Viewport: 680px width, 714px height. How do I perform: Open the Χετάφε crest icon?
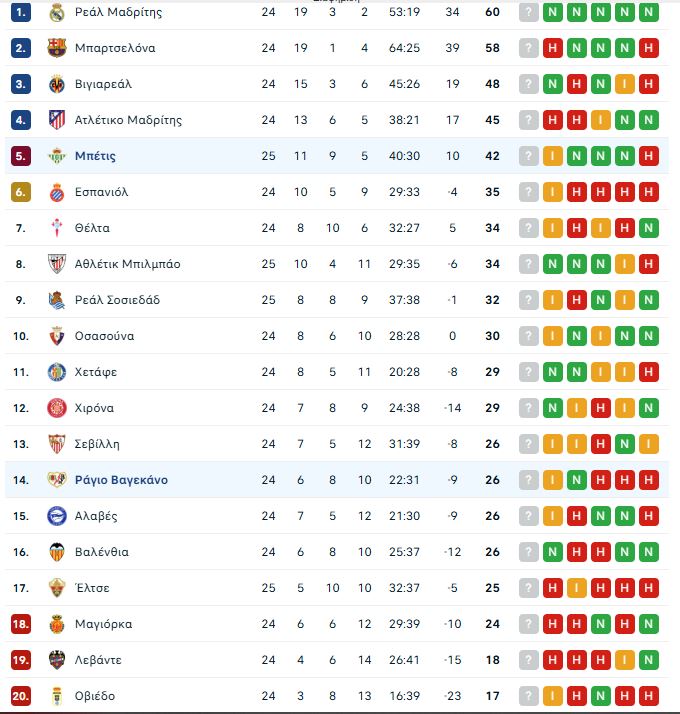click(x=57, y=372)
